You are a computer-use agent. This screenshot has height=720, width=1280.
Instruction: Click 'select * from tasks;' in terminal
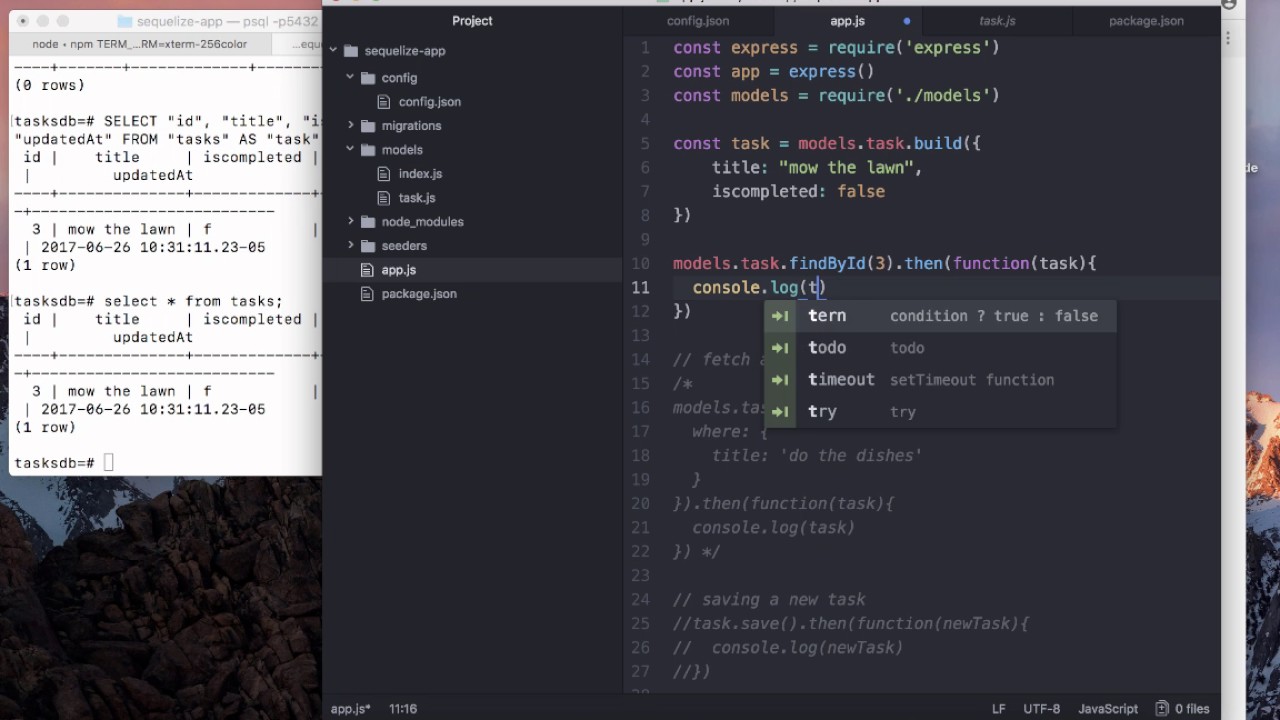point(192,301)
